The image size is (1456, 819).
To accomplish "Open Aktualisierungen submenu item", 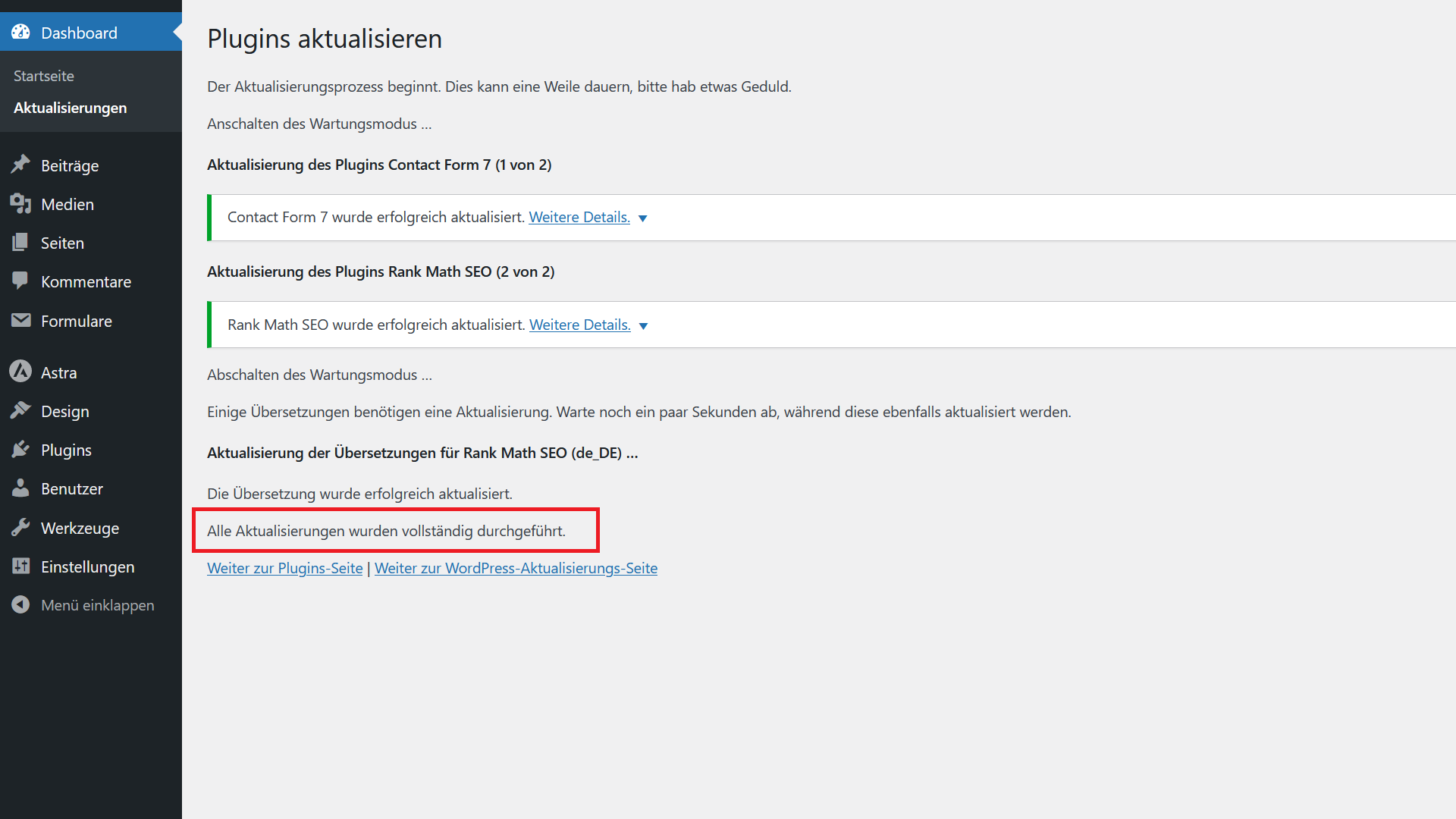I will click(x=70, y=108).
